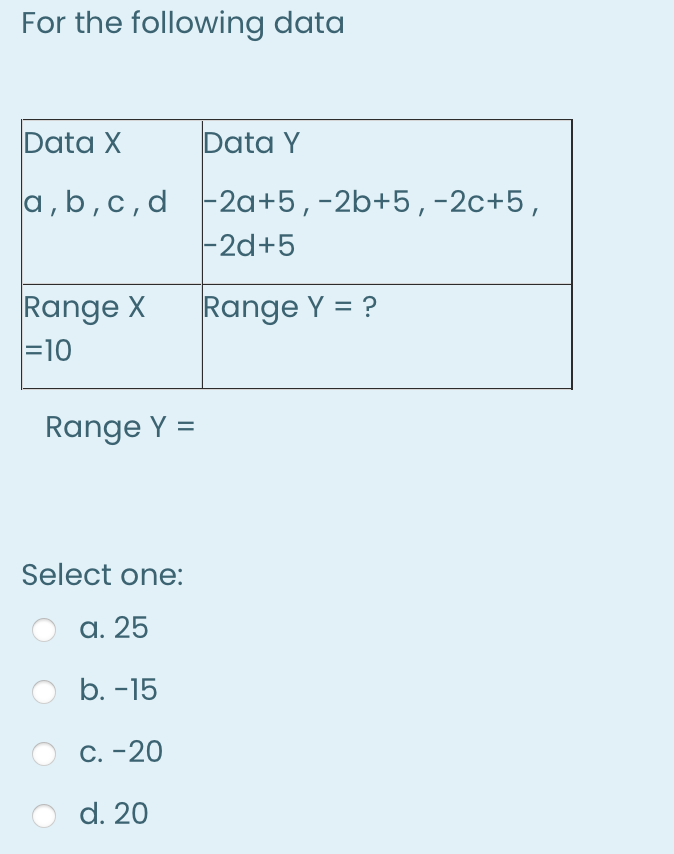Click the 'Range X =10' table cell
674x854 pixels.
(85, 328)
